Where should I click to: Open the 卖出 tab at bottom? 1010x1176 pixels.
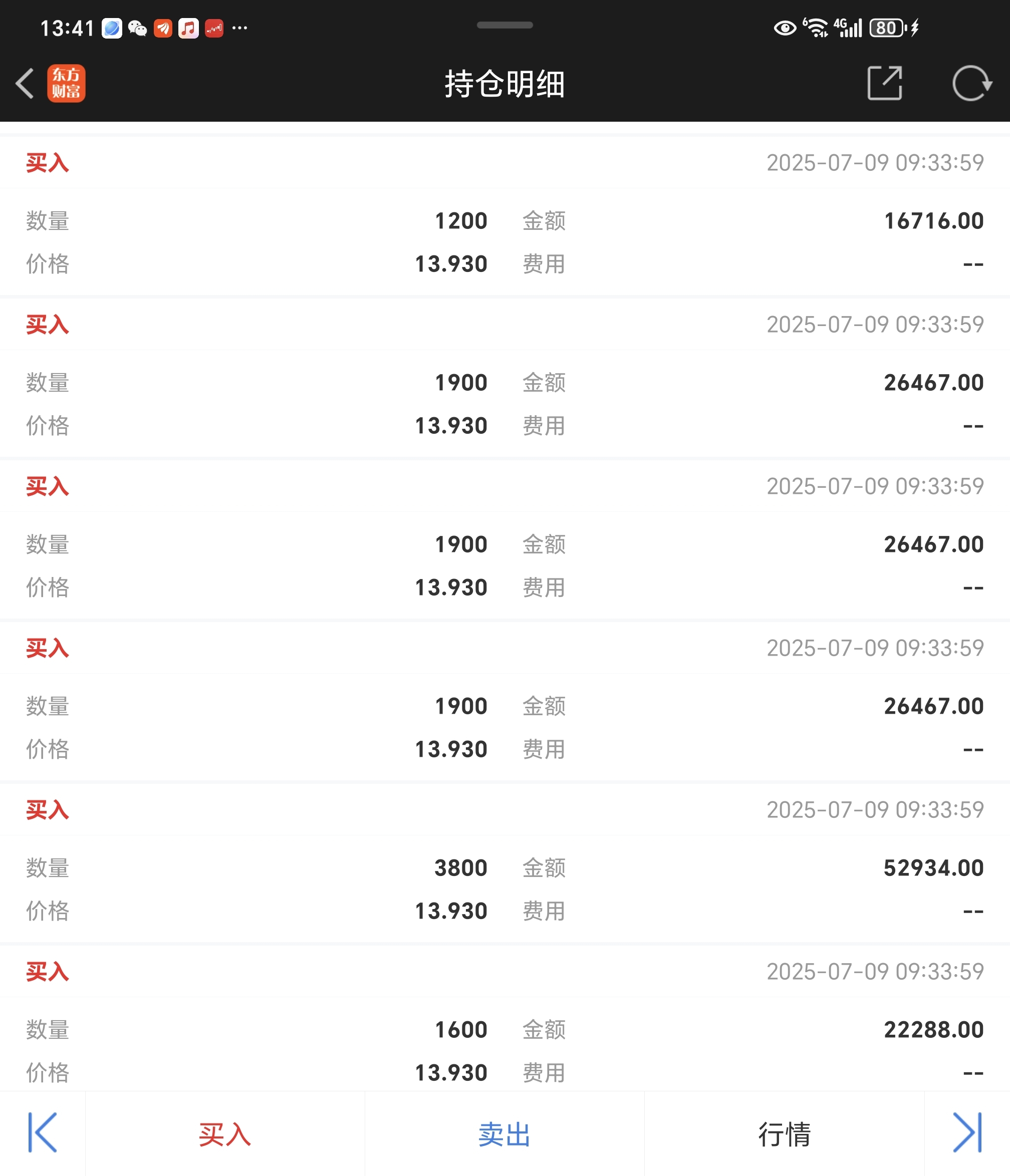pos(504,1134)
